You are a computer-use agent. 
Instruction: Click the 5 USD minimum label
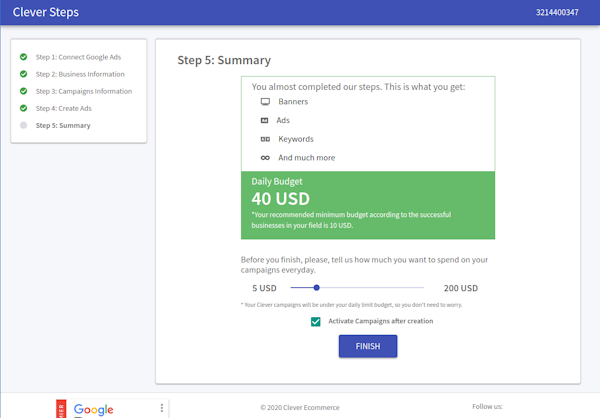(264, 288)
